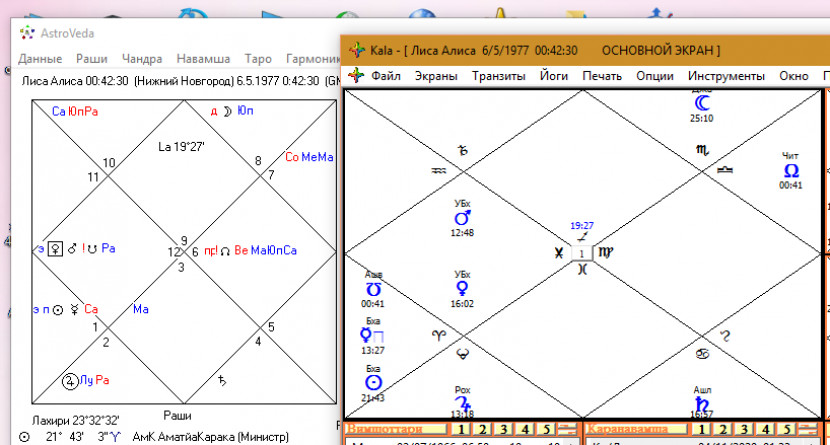Select the Mars glyph at 12:48 in Kala
Screen dimensions: 830x445
(x=462, y=218)
